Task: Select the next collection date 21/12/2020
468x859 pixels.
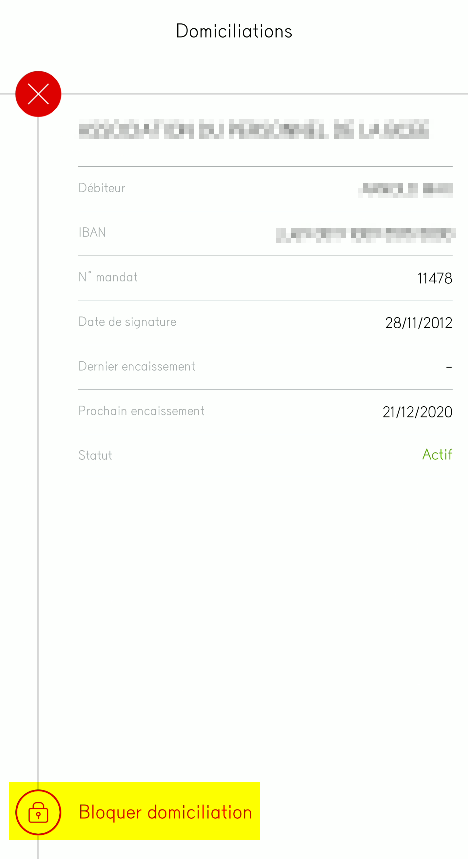Action: [x=418, y=412]
